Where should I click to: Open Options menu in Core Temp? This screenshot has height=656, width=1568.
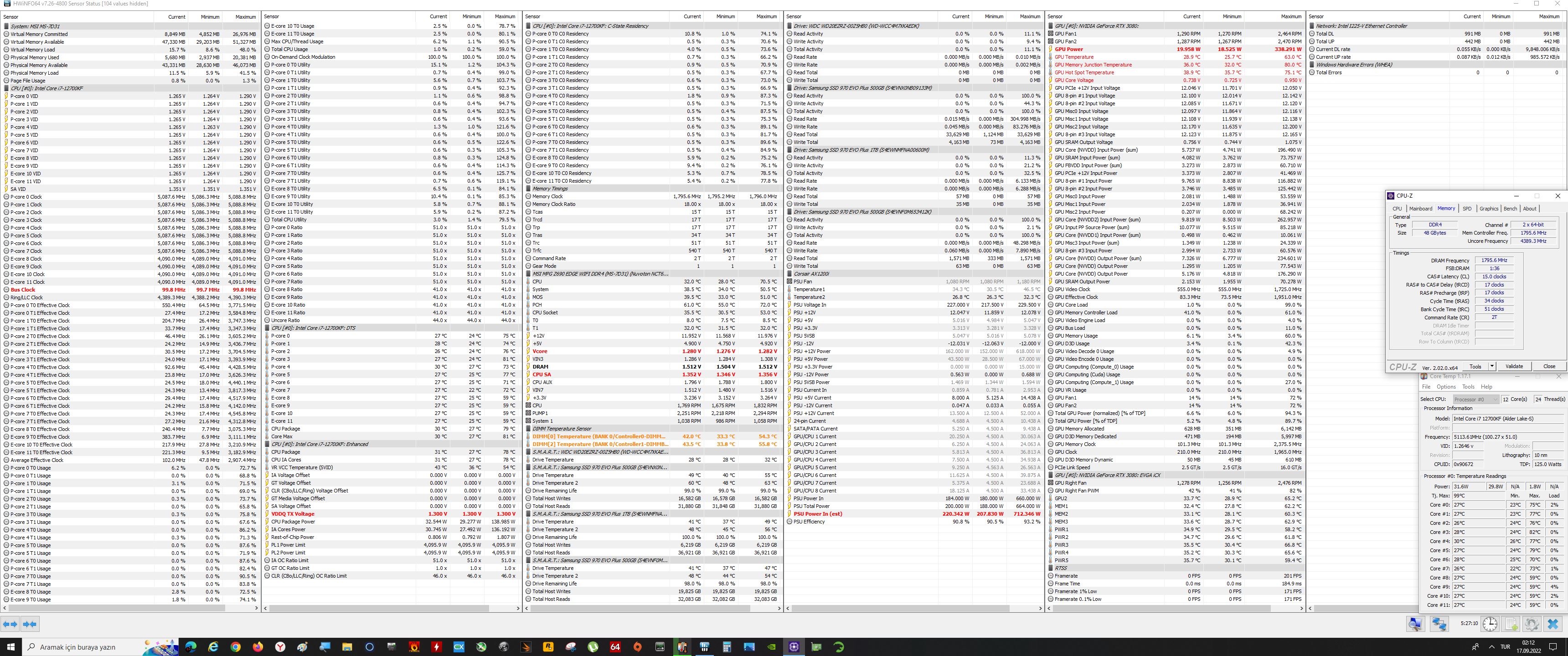point(1446,386)
